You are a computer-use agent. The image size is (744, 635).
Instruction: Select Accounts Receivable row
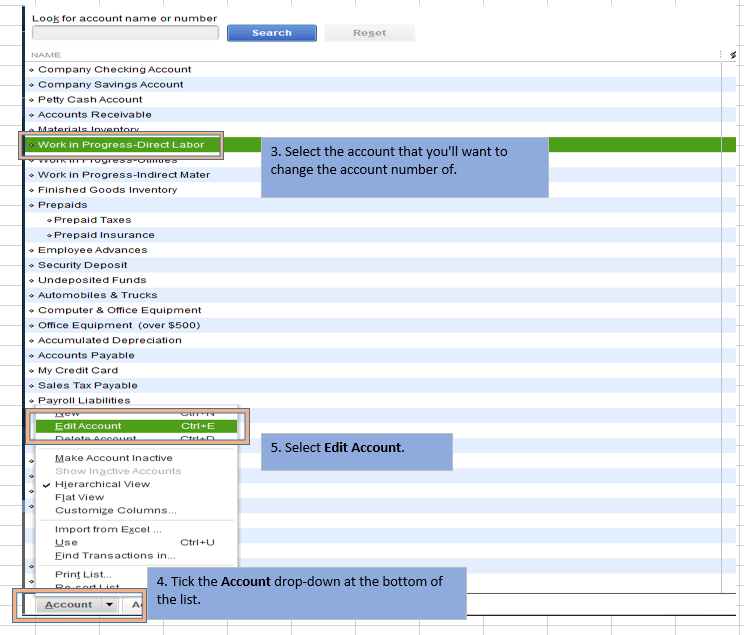[381, 115]
